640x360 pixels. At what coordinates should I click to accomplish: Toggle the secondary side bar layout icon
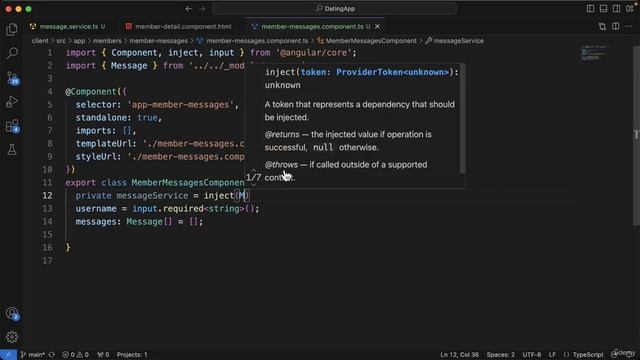[x=616, y=9]
